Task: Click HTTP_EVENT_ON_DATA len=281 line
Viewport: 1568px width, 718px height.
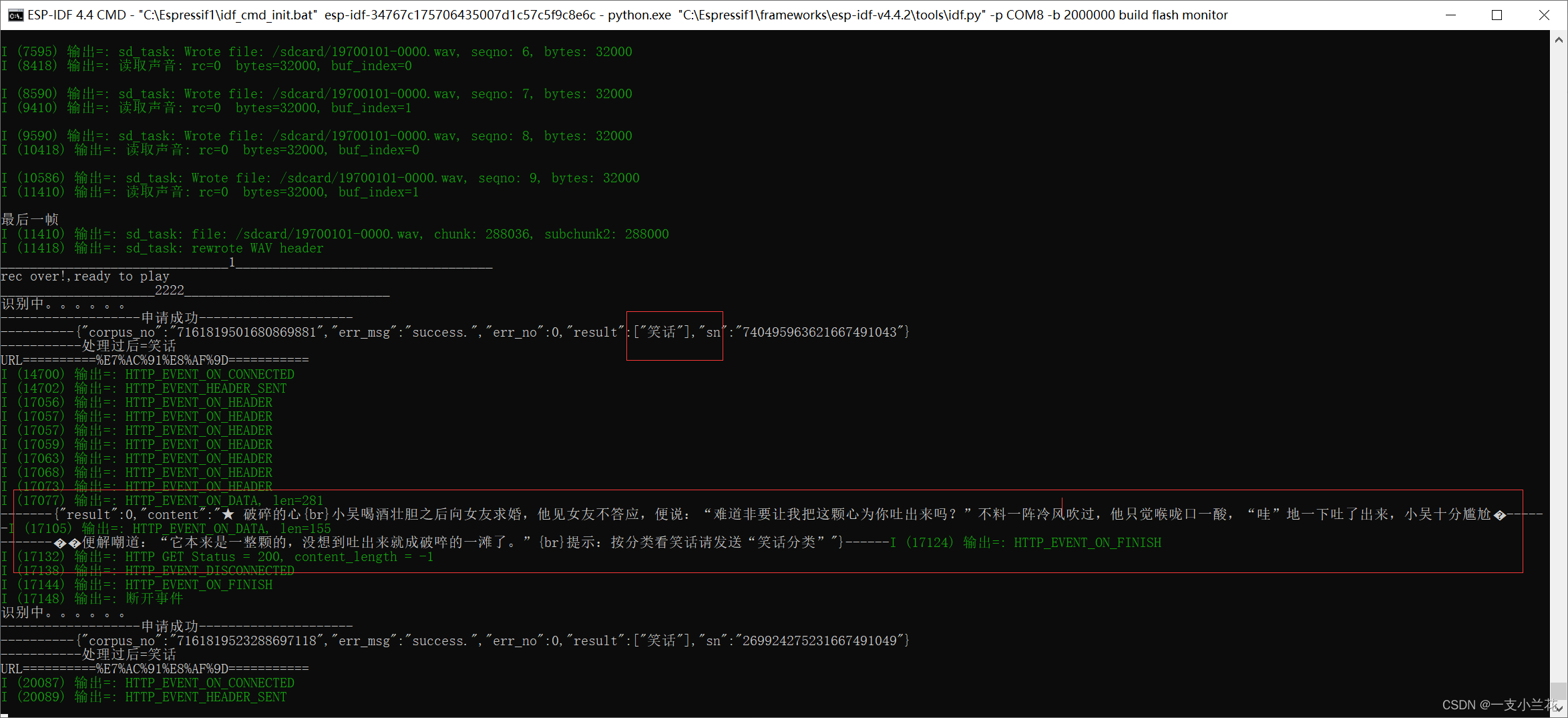Action: click(x=162, y=500)
